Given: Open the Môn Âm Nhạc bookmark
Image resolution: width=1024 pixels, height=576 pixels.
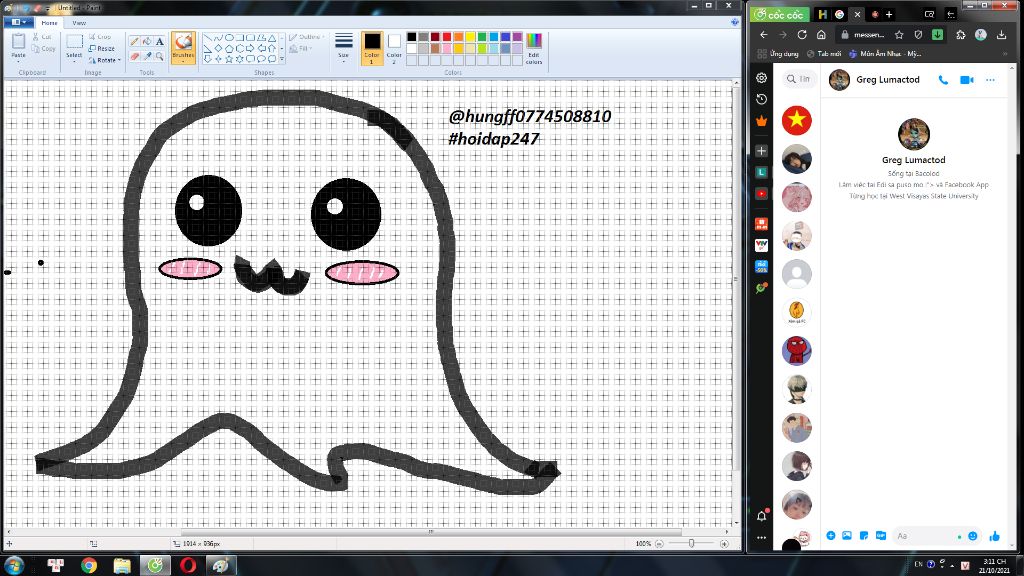Looking at the screenshot, I should [885, 54].
